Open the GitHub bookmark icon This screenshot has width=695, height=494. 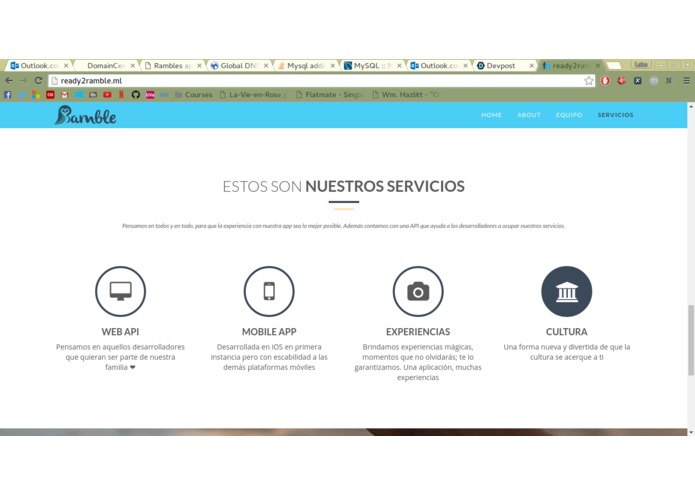(x=136, y=94)
